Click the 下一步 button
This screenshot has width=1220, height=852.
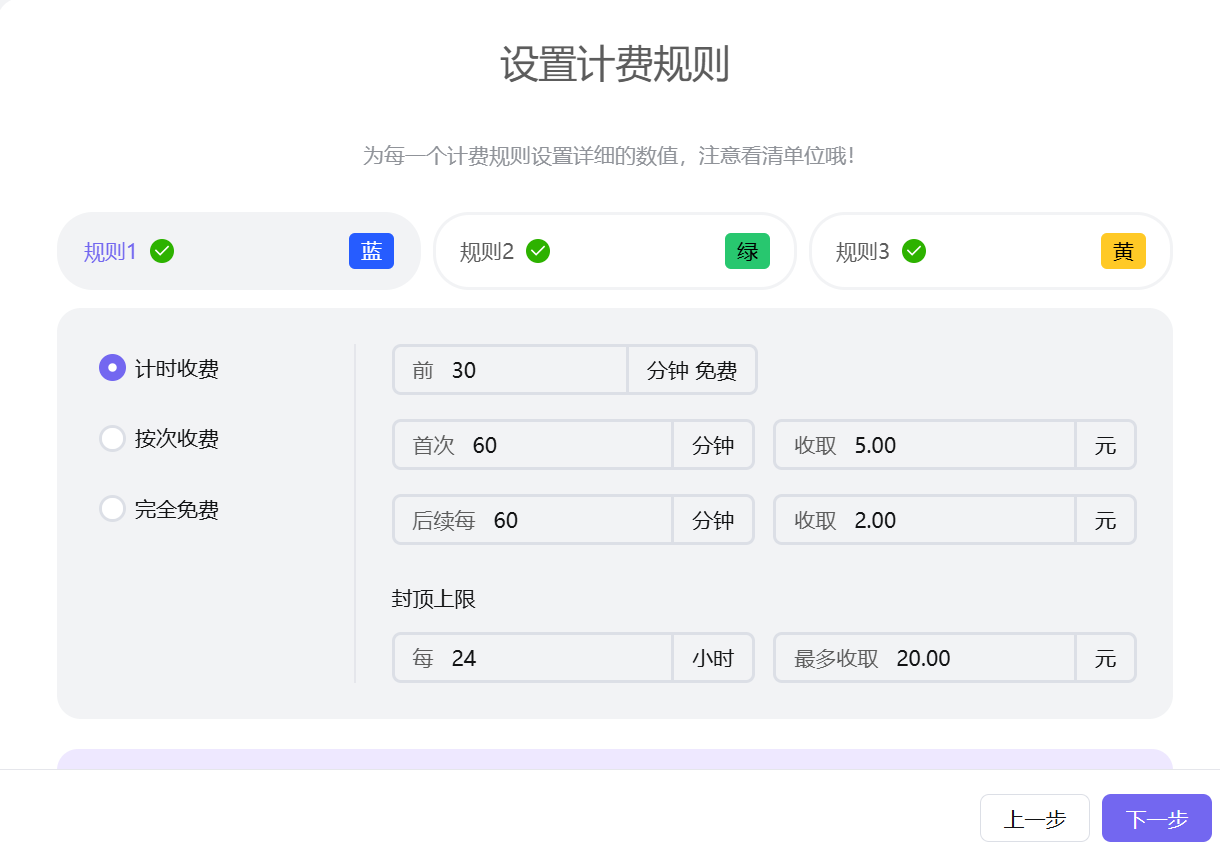coord(1156,818)
